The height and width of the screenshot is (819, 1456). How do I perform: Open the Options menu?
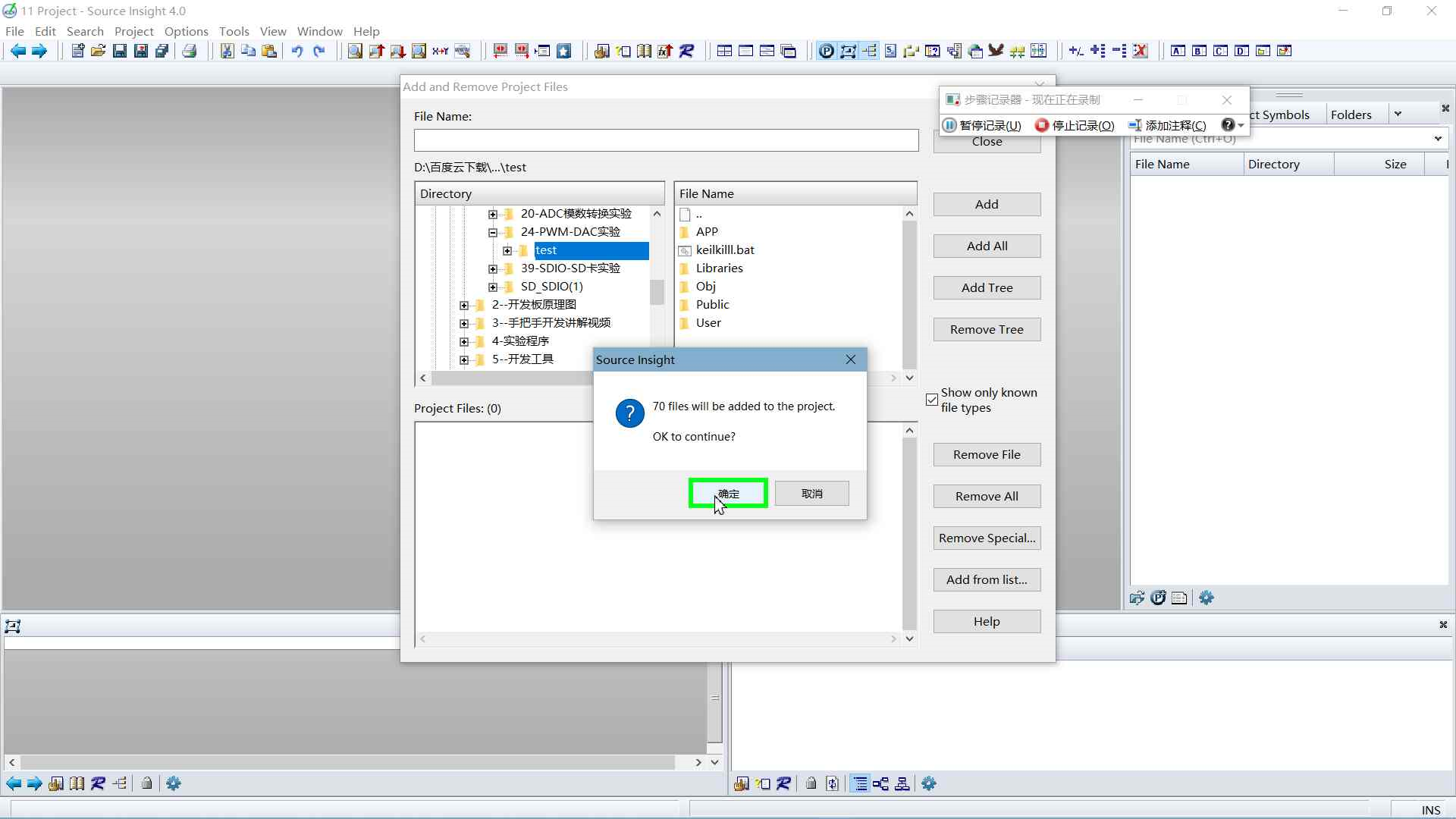186,31
